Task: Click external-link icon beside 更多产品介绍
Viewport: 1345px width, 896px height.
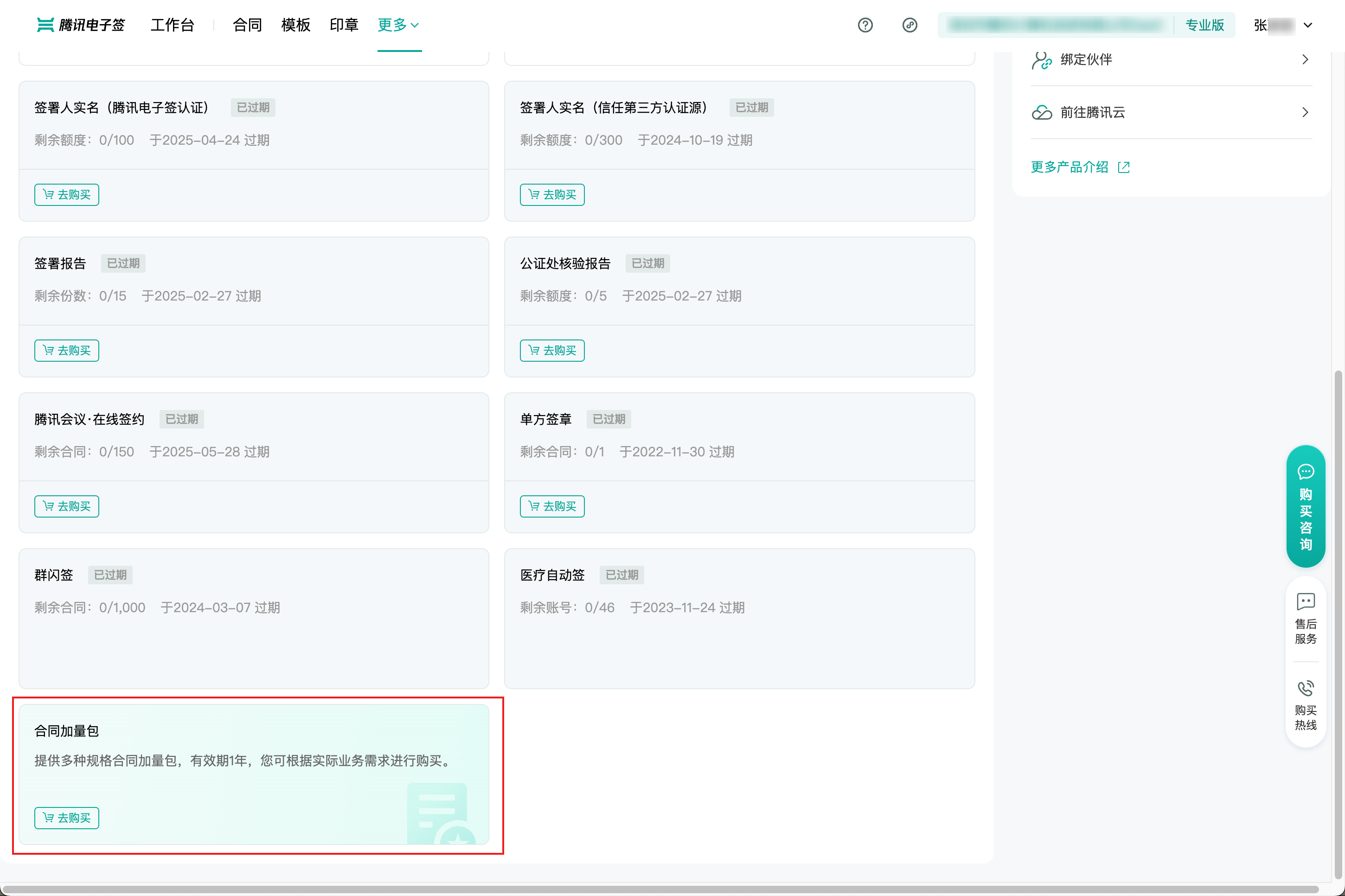Action: [x=1124, y=167]
